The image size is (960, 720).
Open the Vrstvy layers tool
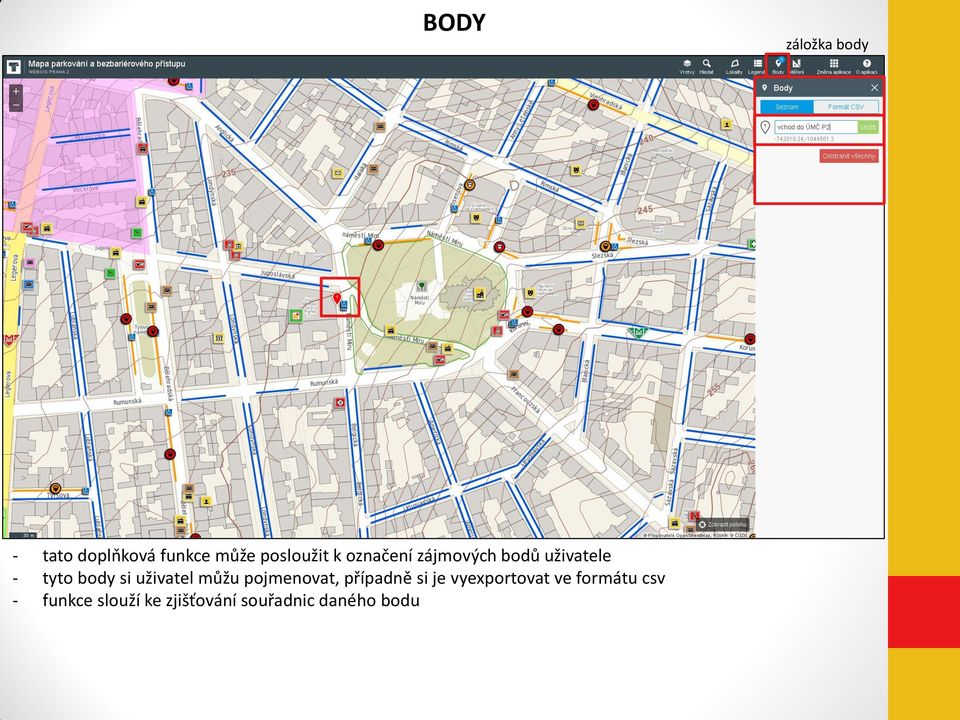pos(687,66)
